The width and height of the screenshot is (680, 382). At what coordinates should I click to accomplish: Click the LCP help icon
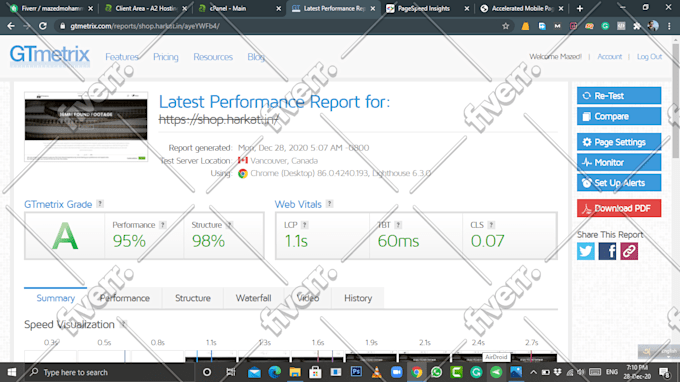coord(304,225)
